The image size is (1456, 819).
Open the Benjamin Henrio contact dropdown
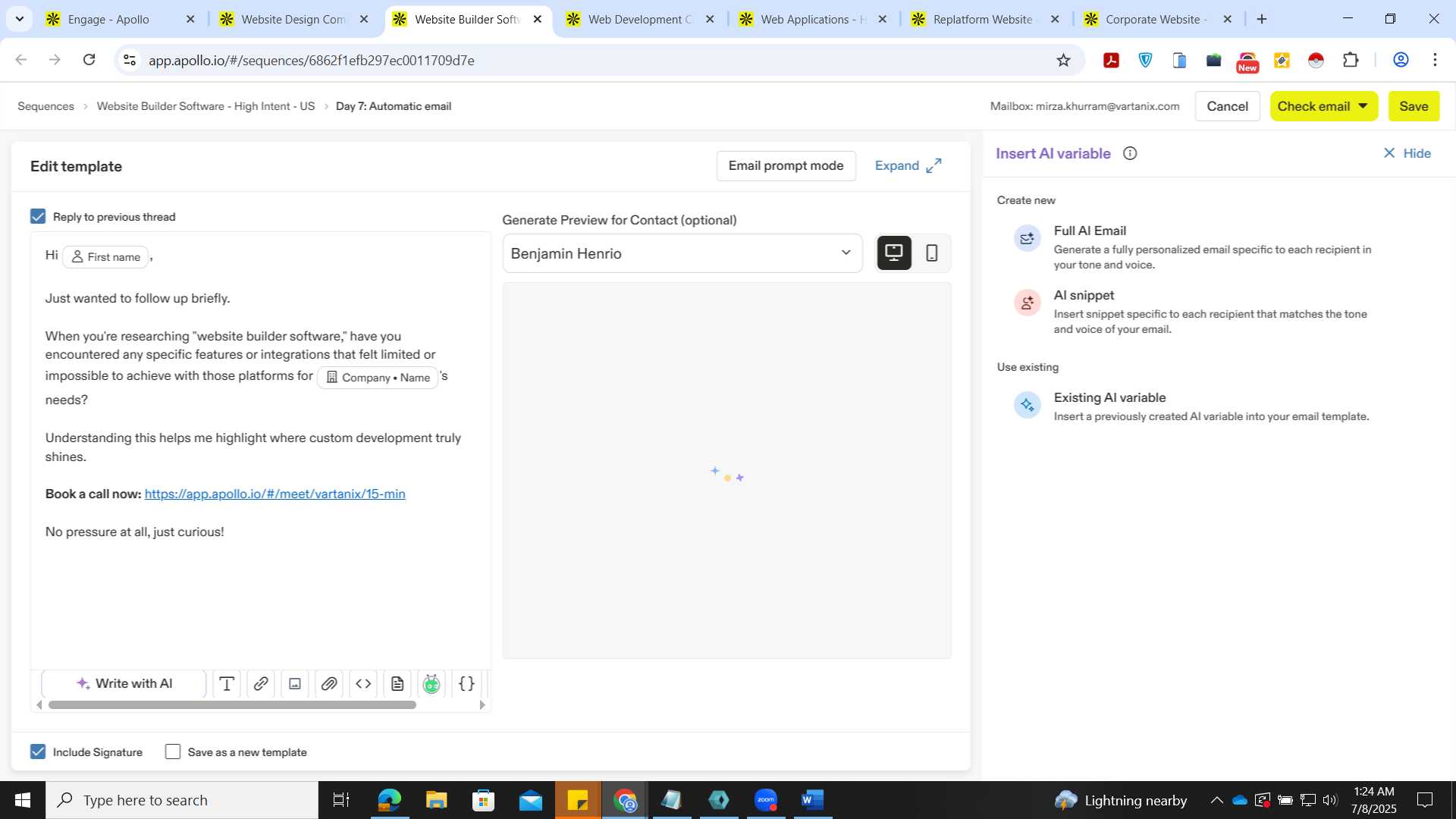coord(682,253)
